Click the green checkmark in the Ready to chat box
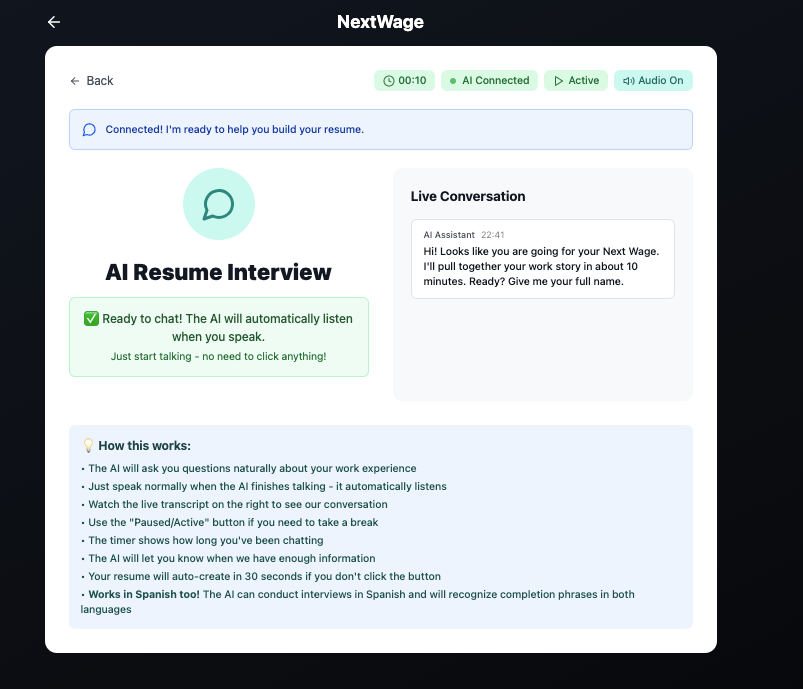Viewport: 803px width, 689px height. (x=91, y=319)
